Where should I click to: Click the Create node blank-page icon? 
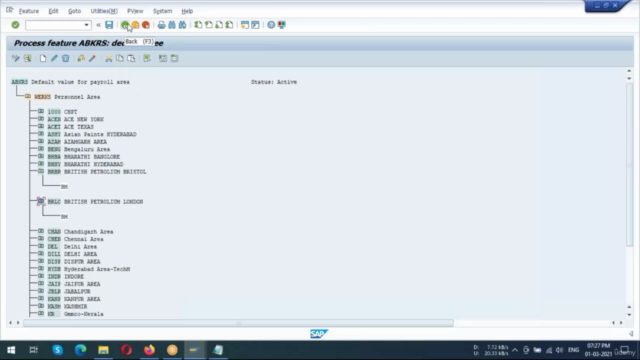coord(43,58)
